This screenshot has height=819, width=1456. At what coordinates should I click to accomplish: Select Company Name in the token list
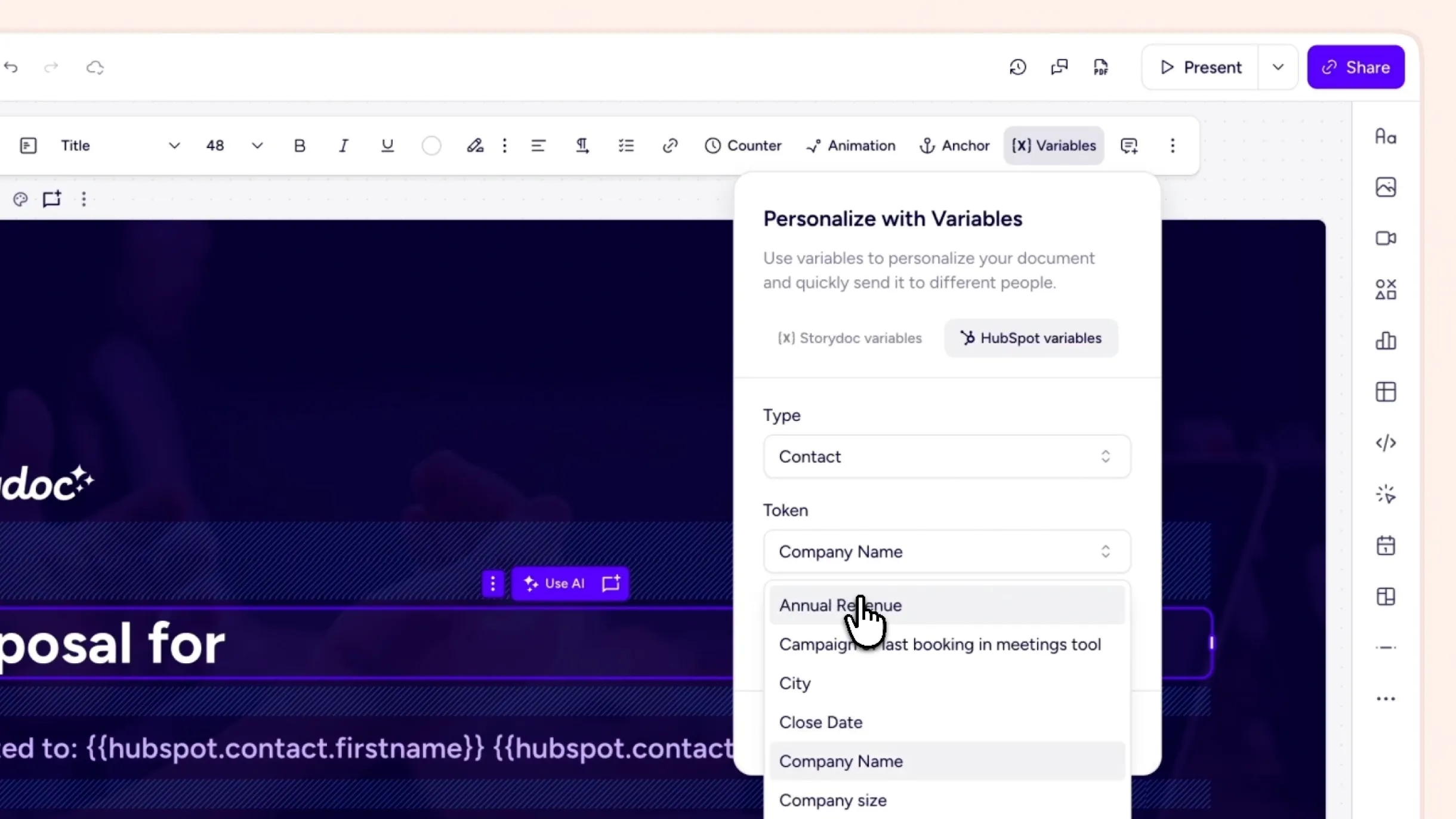947,761
